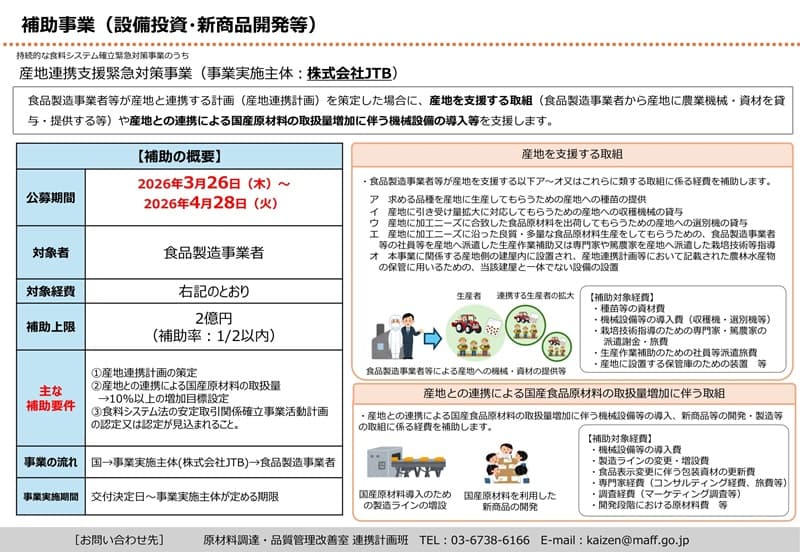The width and height of the screenshot is (800, 552).
Task: Click the underlined 株式会社JTB text
Action: [349, 73]
